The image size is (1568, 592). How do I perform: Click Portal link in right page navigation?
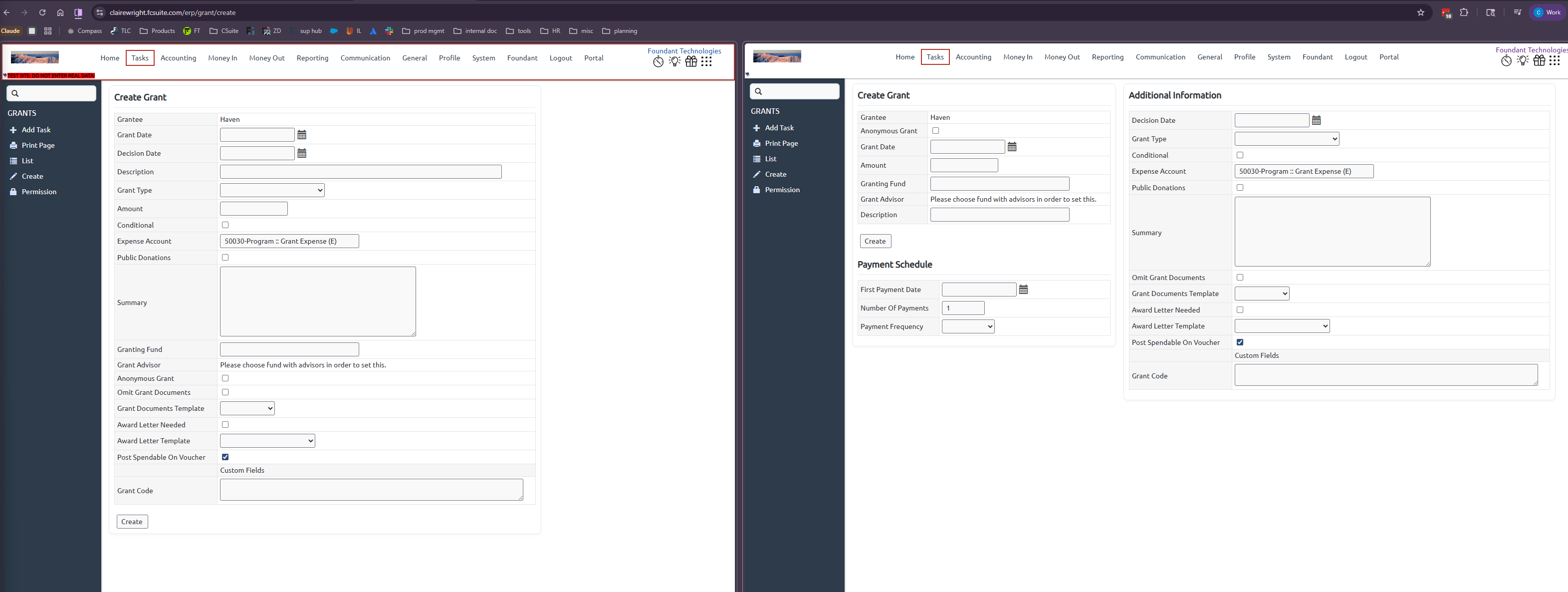(1388, 57)
